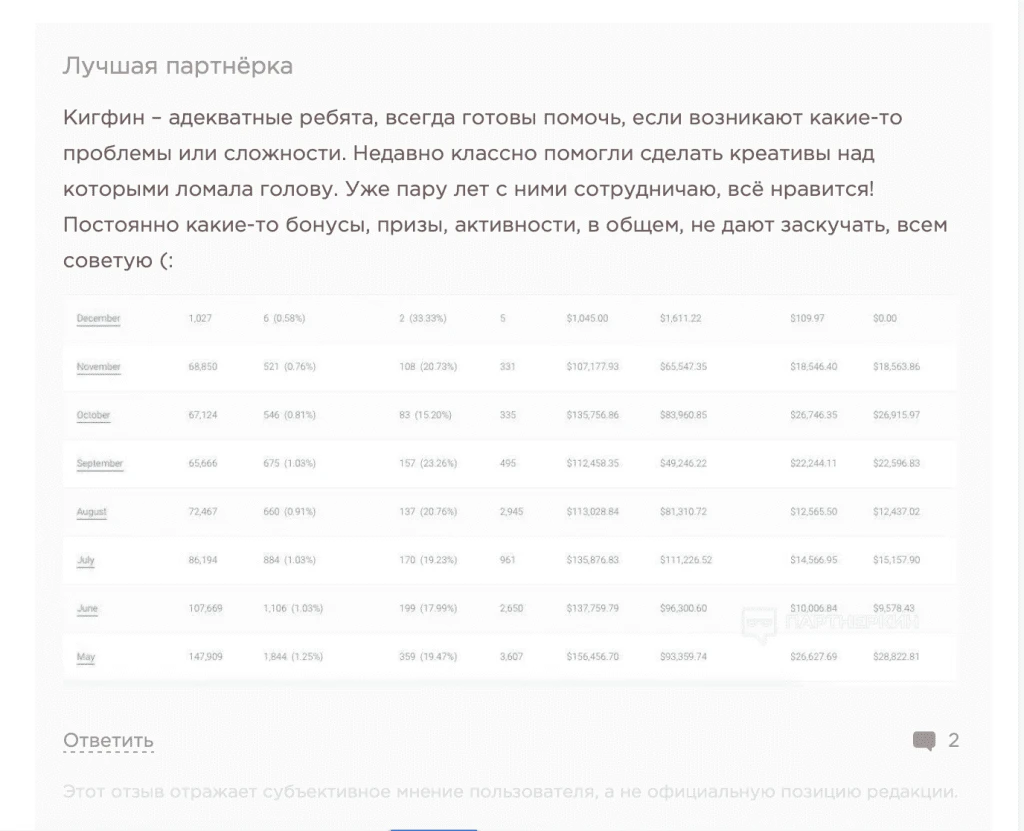Viewport: 1024px width, 831px height.
Task: Click the $96,300.60 amount
Action: pos(683,608)
